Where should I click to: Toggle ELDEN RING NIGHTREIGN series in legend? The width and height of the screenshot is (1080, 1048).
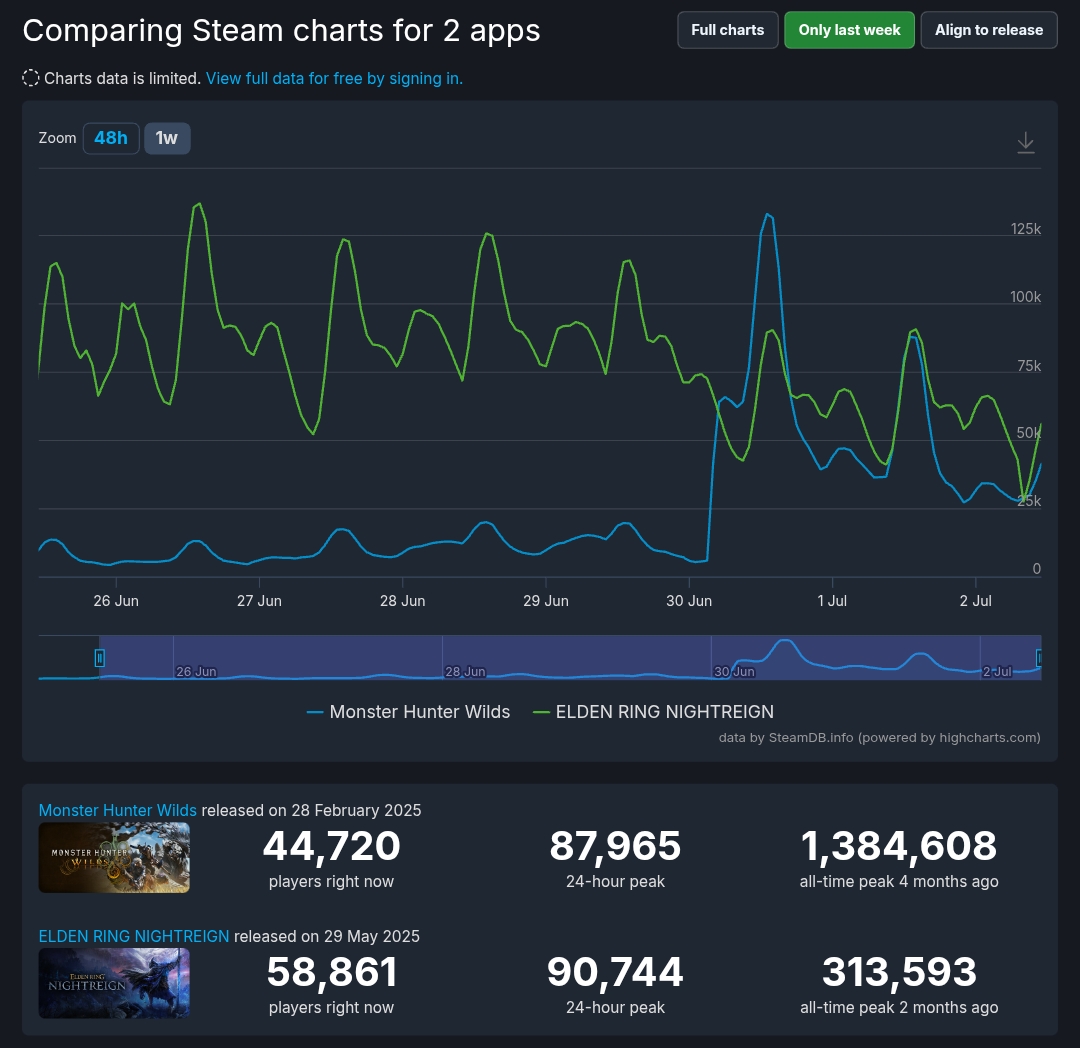click(654, 712)
